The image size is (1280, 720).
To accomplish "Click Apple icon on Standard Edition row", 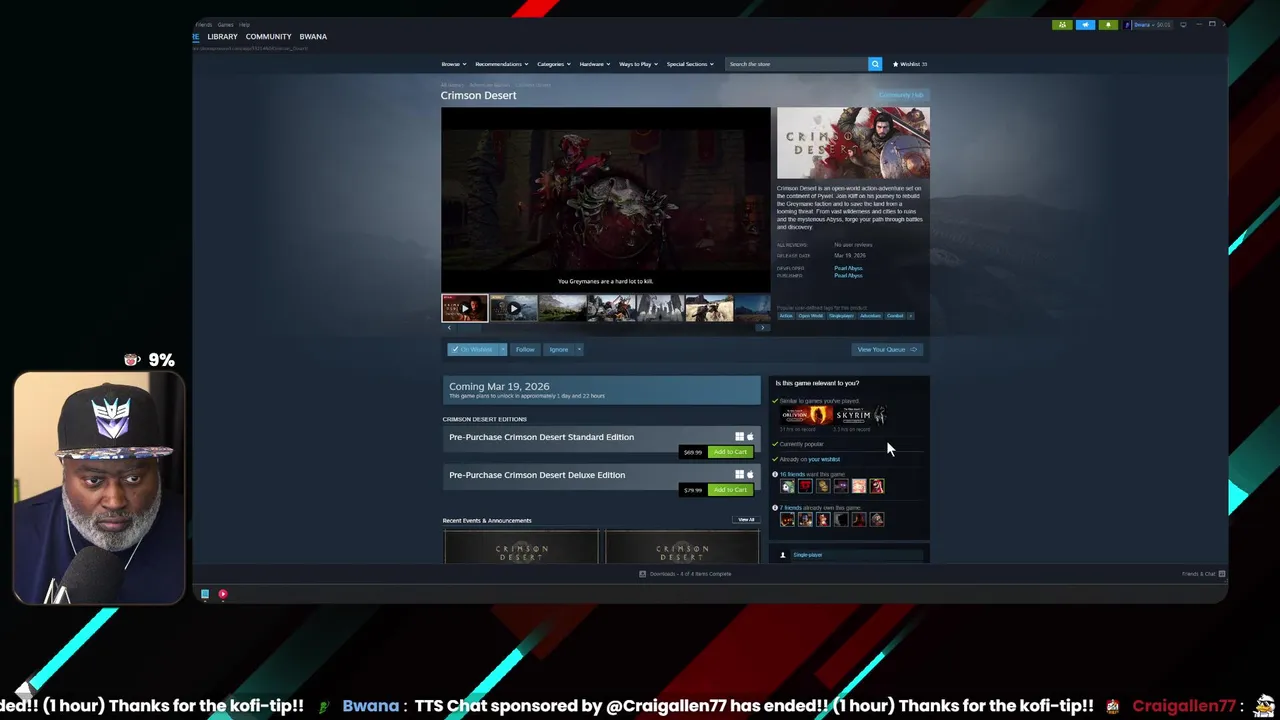I will (750, 437).
